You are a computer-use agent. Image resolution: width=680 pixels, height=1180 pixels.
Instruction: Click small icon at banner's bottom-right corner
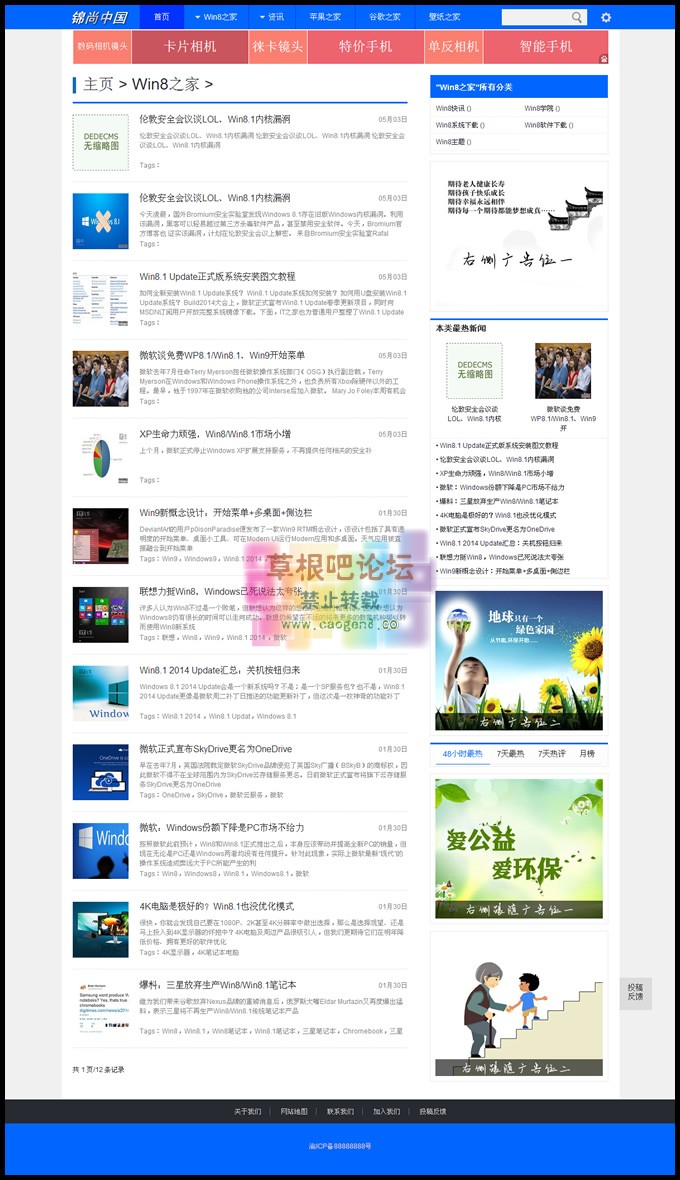[x=603, y=58]
